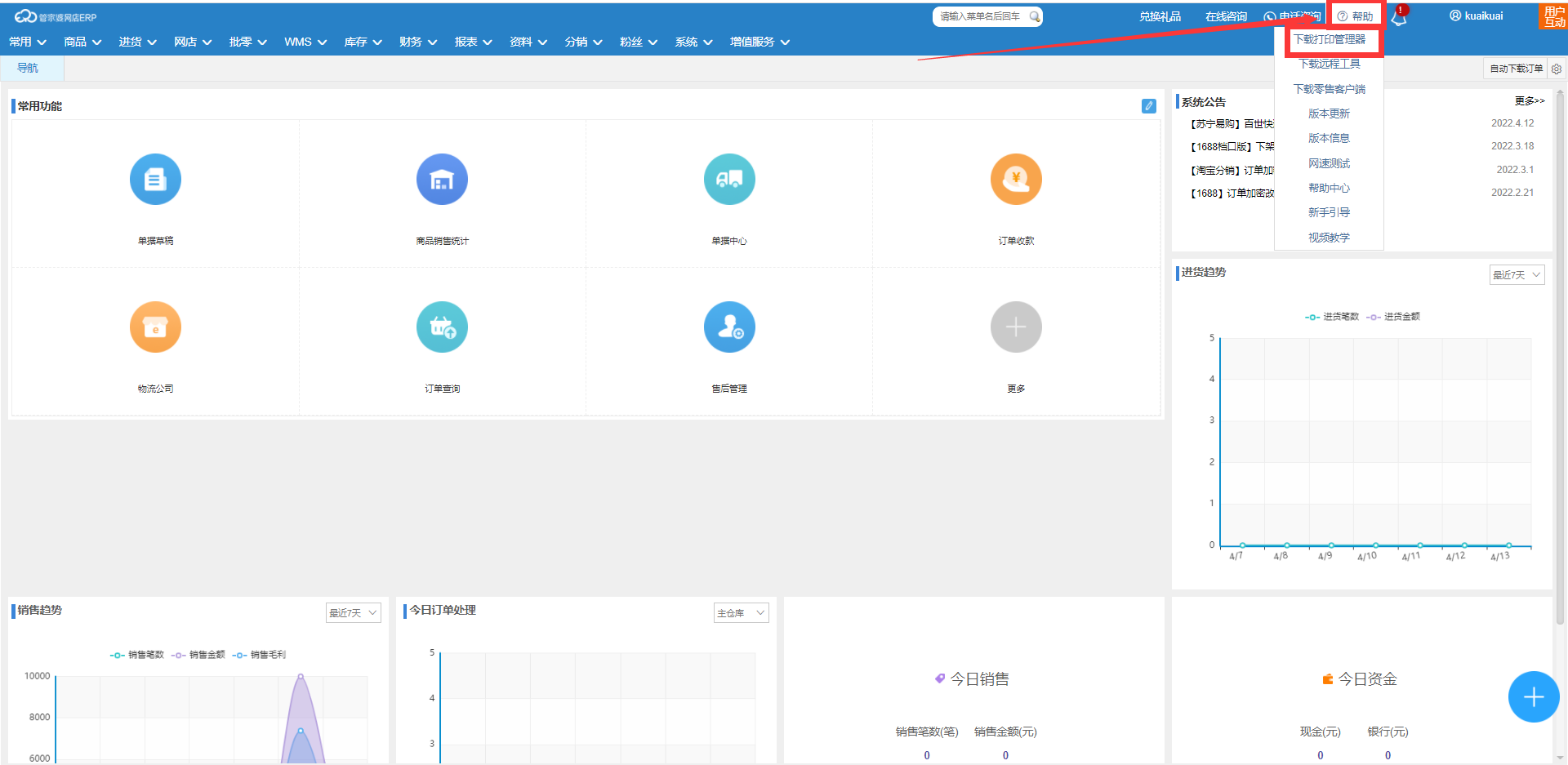Click the notification bell icon
Screen dimensions: 1568x765
(1399, 18)
